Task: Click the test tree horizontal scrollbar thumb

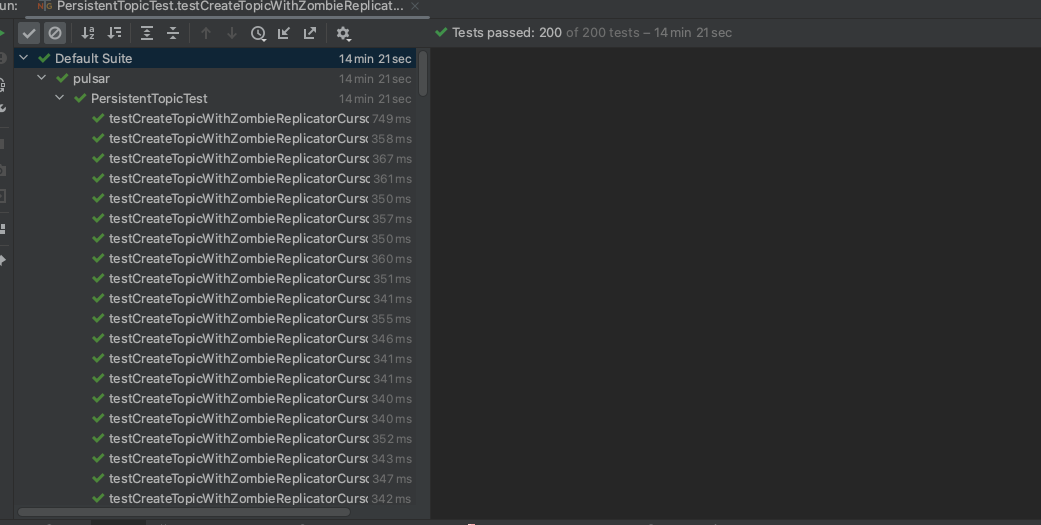Action: click(x=183, y=512)
